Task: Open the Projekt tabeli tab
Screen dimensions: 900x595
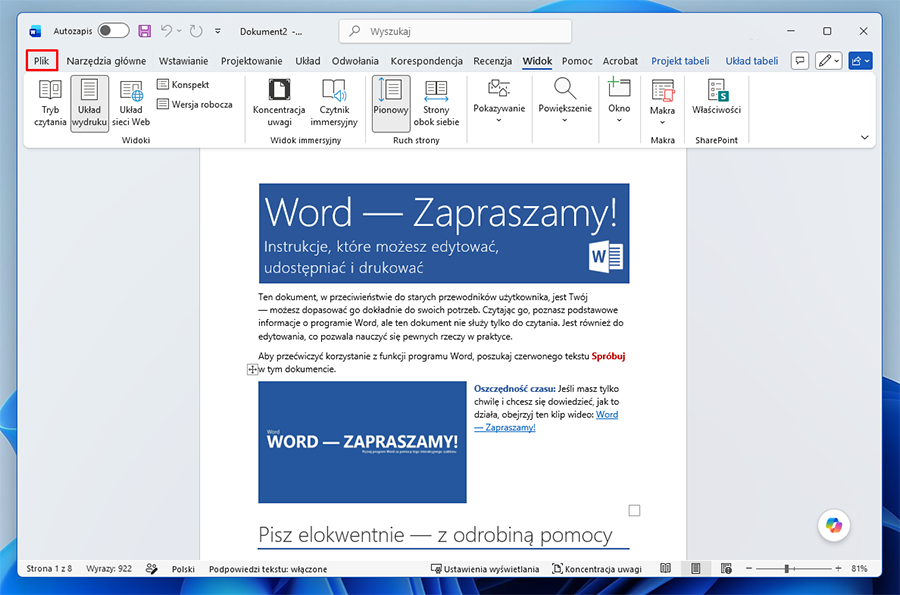Action: tap(680, 61)
